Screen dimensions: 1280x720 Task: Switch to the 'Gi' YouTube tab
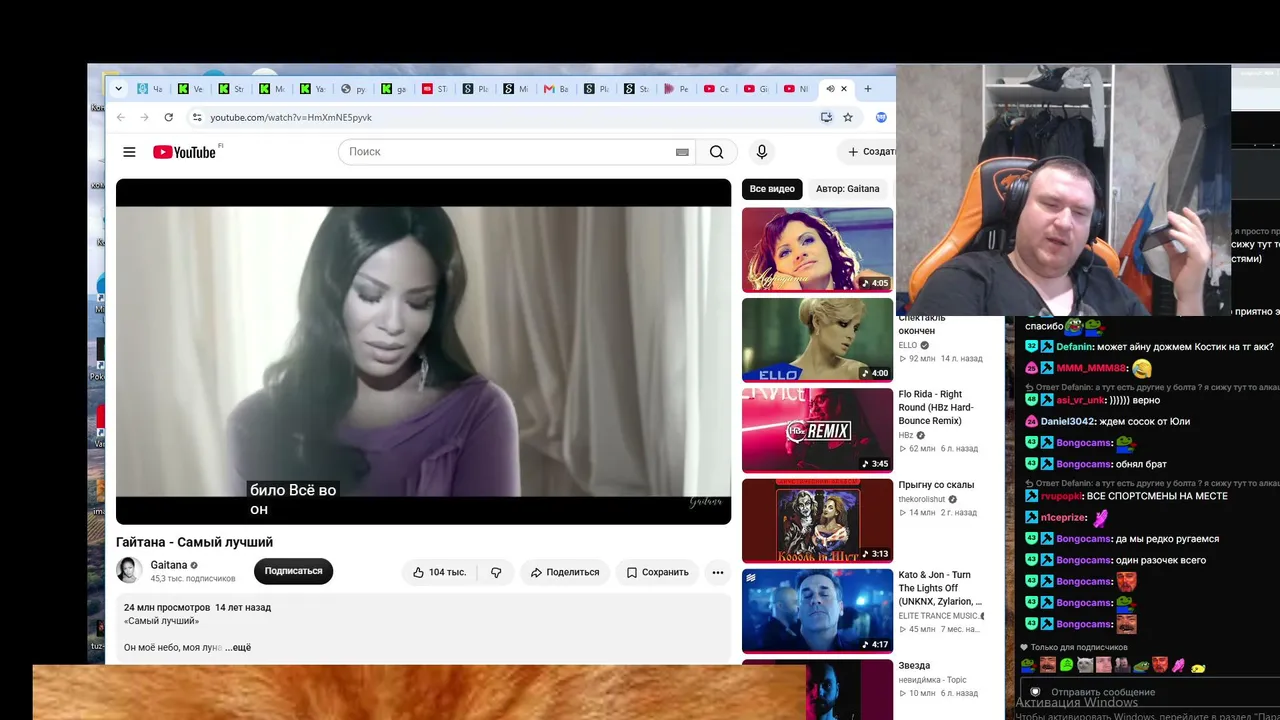pyautogui.click(x=757, y=89)
